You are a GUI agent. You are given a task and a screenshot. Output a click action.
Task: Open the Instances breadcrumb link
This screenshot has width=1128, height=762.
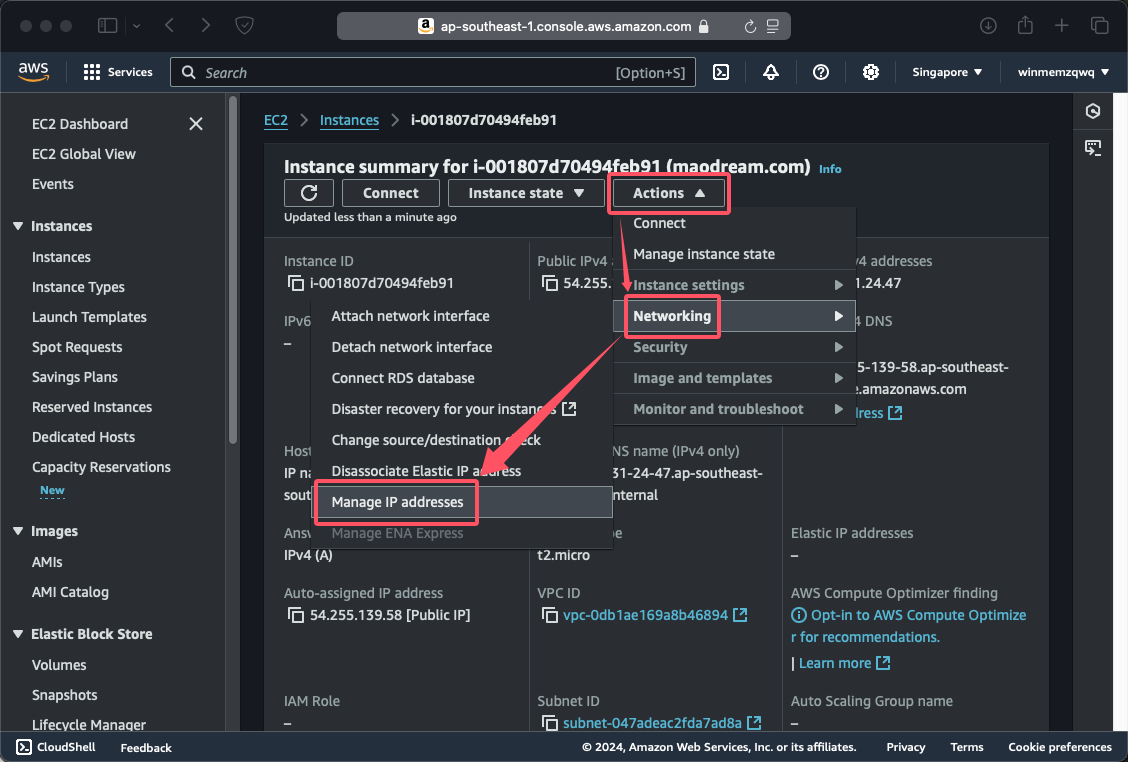[349, 120]
